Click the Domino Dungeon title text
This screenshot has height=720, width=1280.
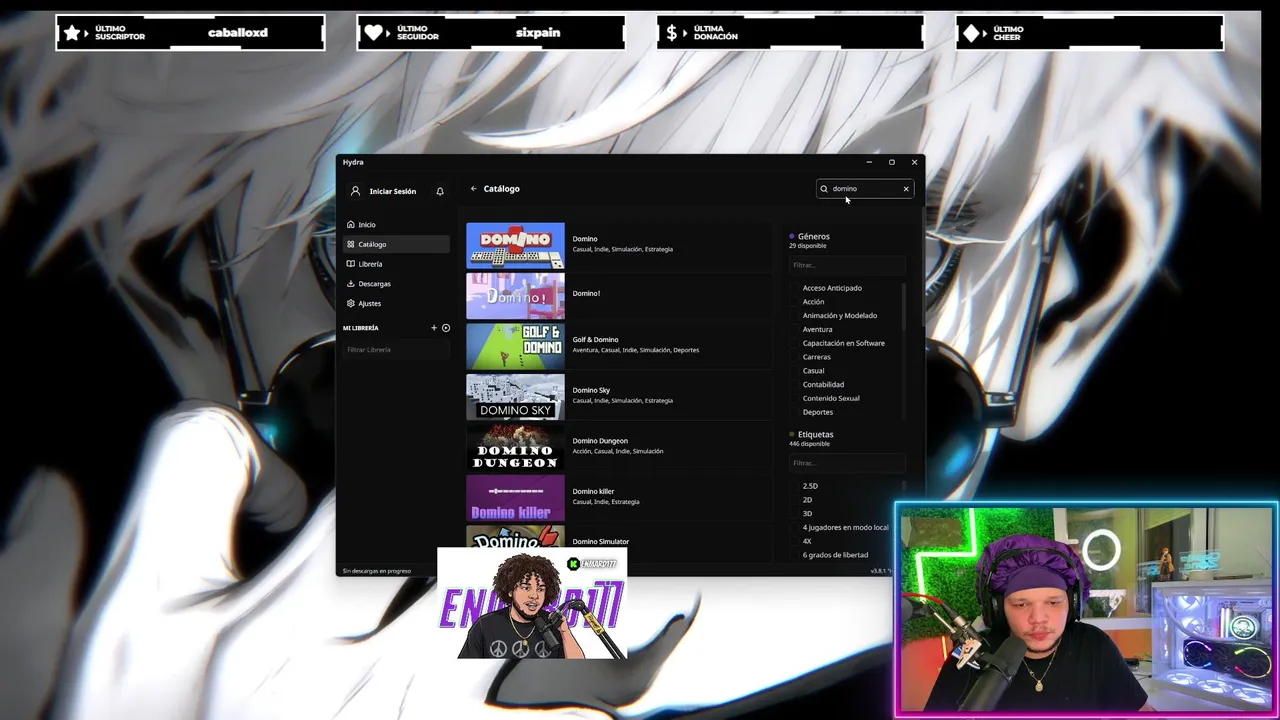(x=600, y=441)
